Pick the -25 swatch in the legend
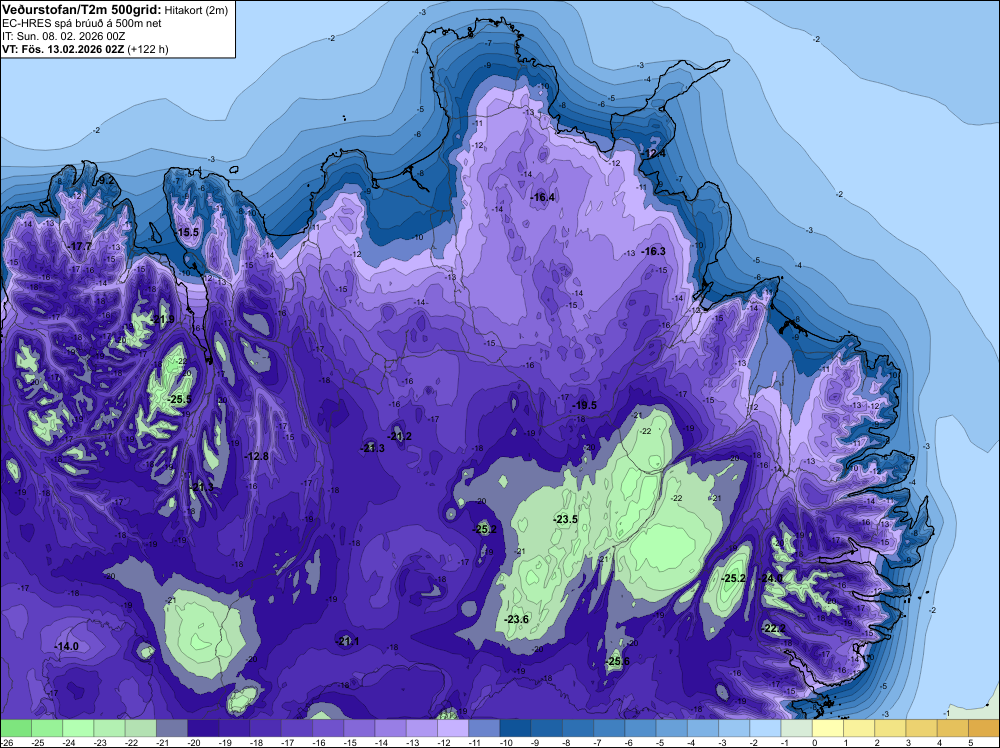The height and width of the screenshot is (748, 1000). [47, 728]
